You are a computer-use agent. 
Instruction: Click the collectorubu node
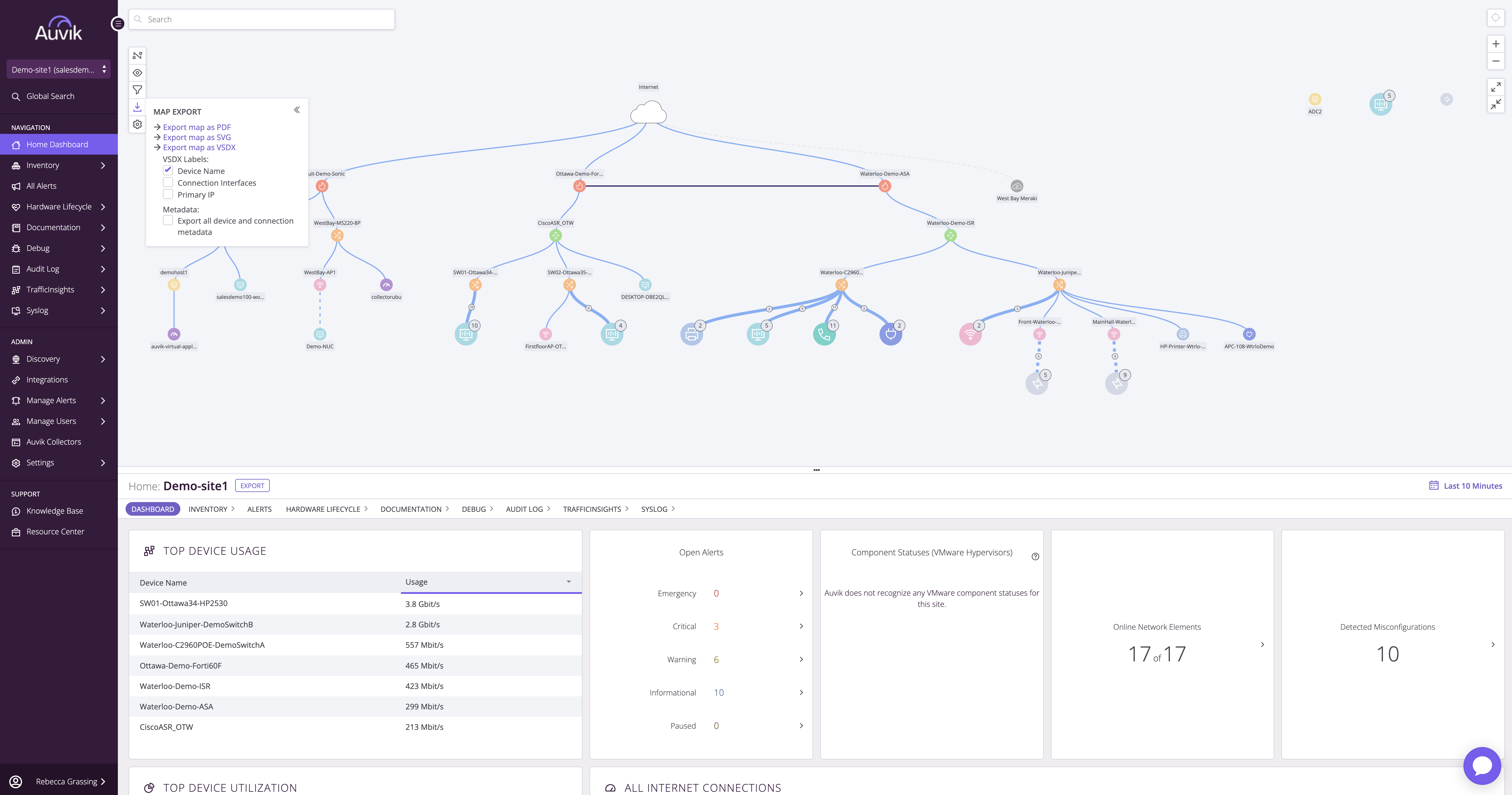pyautogui.click(x=386, y=285)
